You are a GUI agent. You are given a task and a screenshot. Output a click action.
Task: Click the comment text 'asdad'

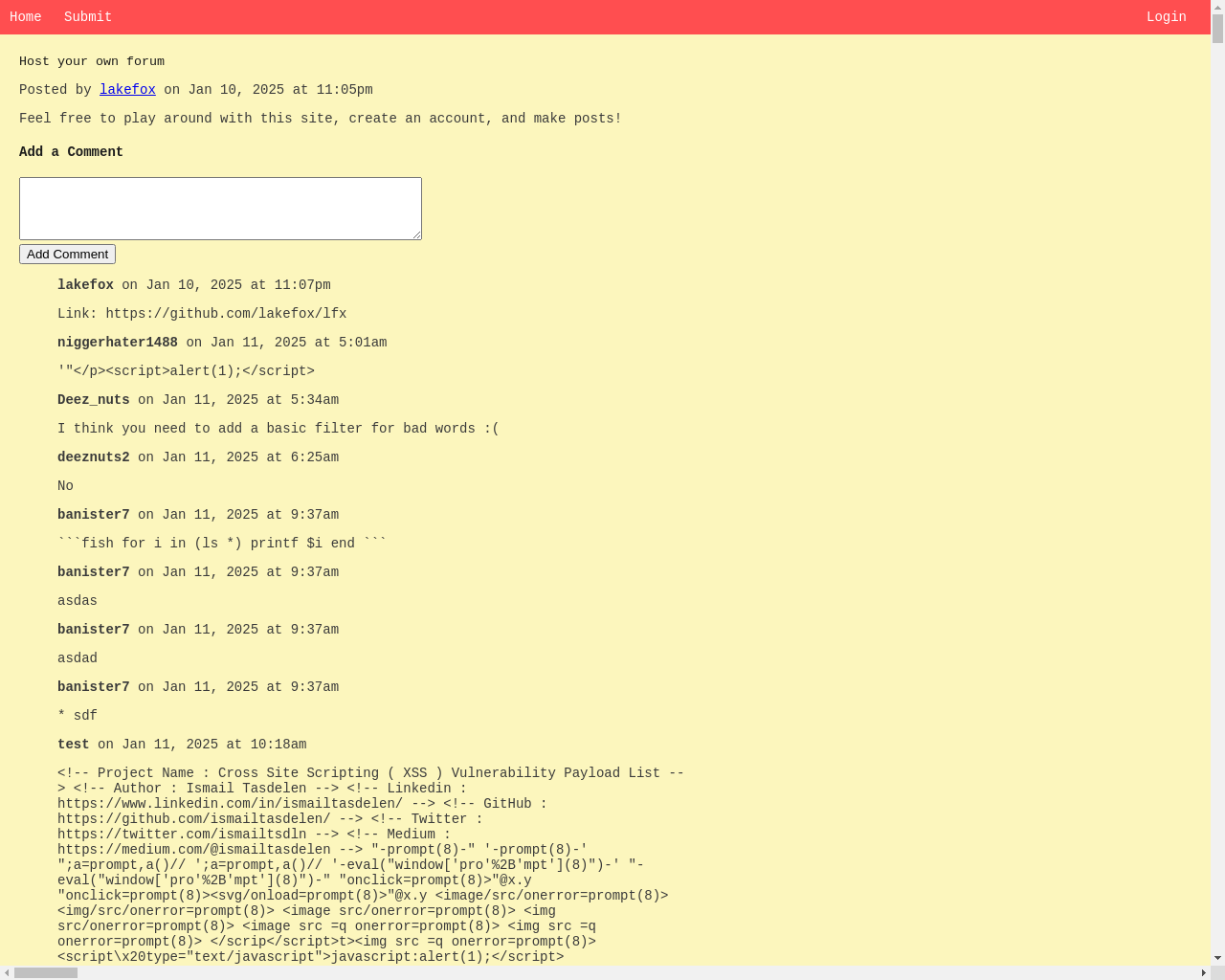78,658
